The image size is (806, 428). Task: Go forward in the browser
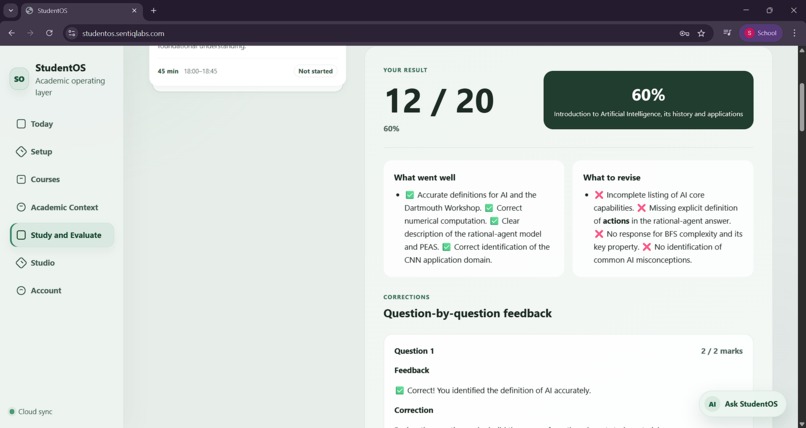(x=30, y=33)
